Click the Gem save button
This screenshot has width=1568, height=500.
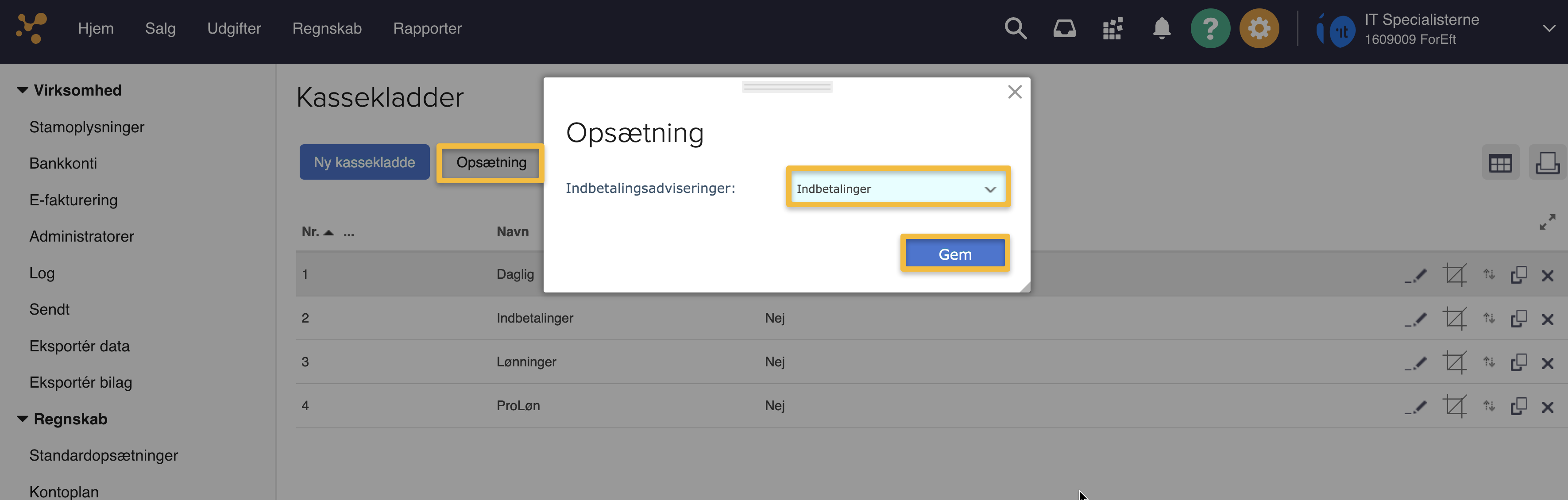point(954,254)
